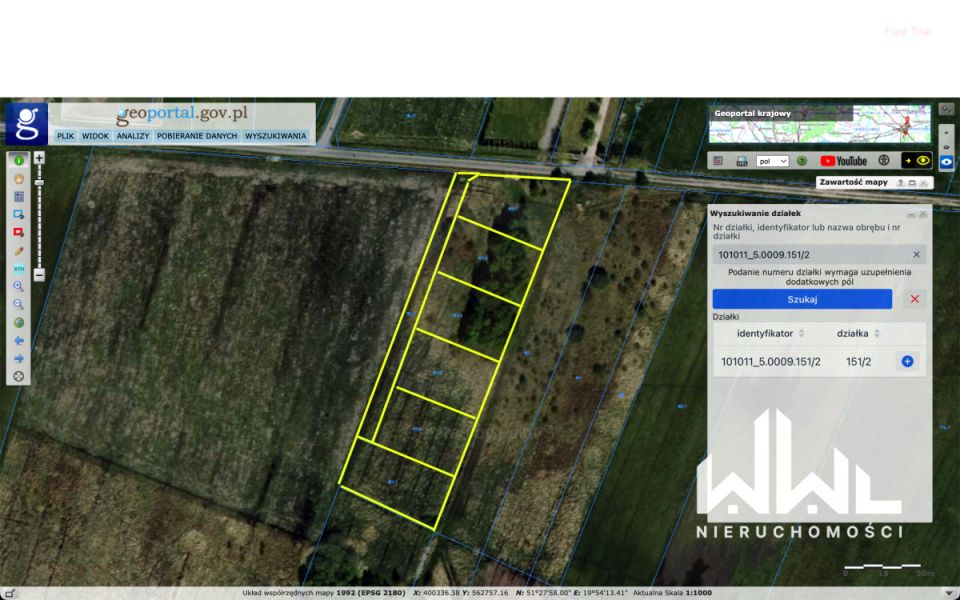Viewport: 960px width, 600px height.
Task: Open the language dropdown set to pol
Action: tap(772, 160)
